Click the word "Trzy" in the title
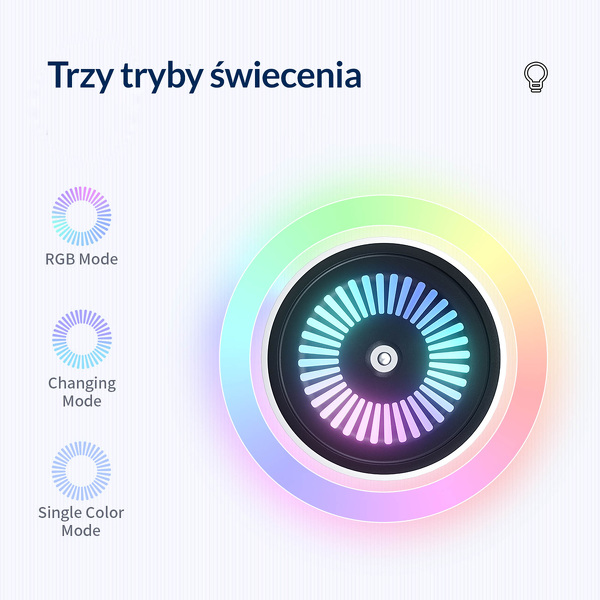Viewport: 600px width, 600px height. tap(78, 76)
